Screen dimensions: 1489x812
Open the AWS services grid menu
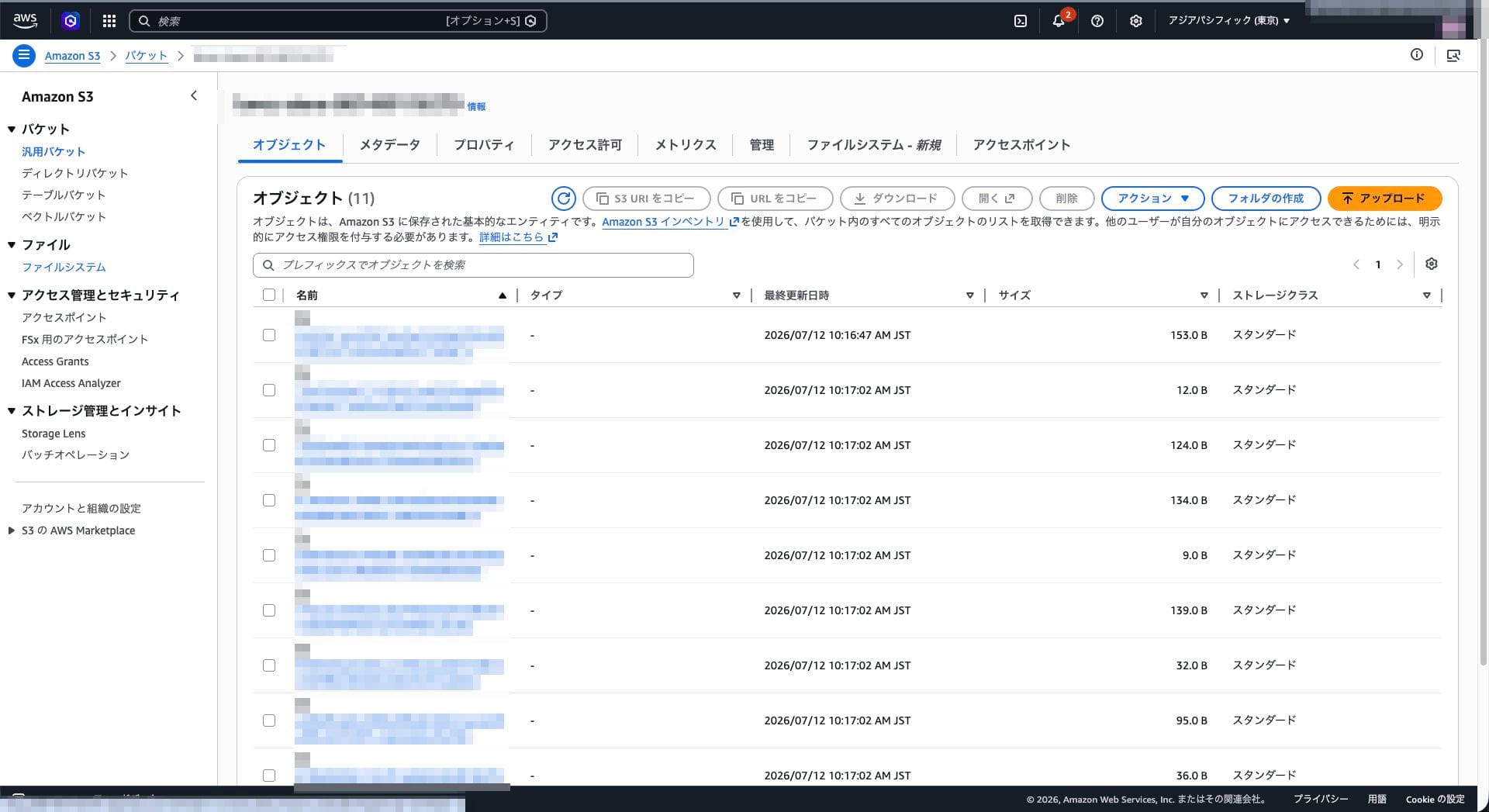109,21
